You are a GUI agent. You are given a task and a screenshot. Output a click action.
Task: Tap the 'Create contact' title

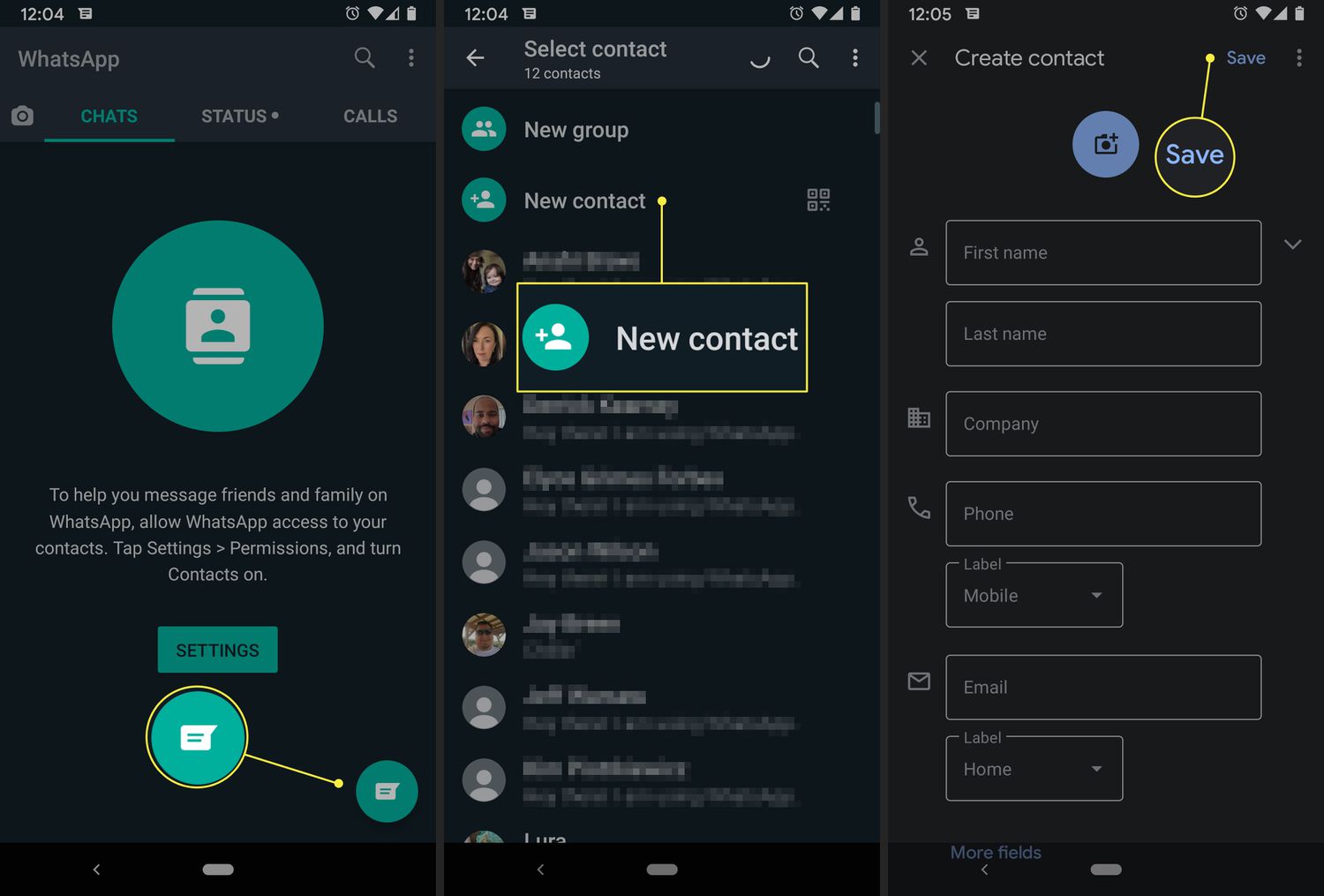(1029, 58)
